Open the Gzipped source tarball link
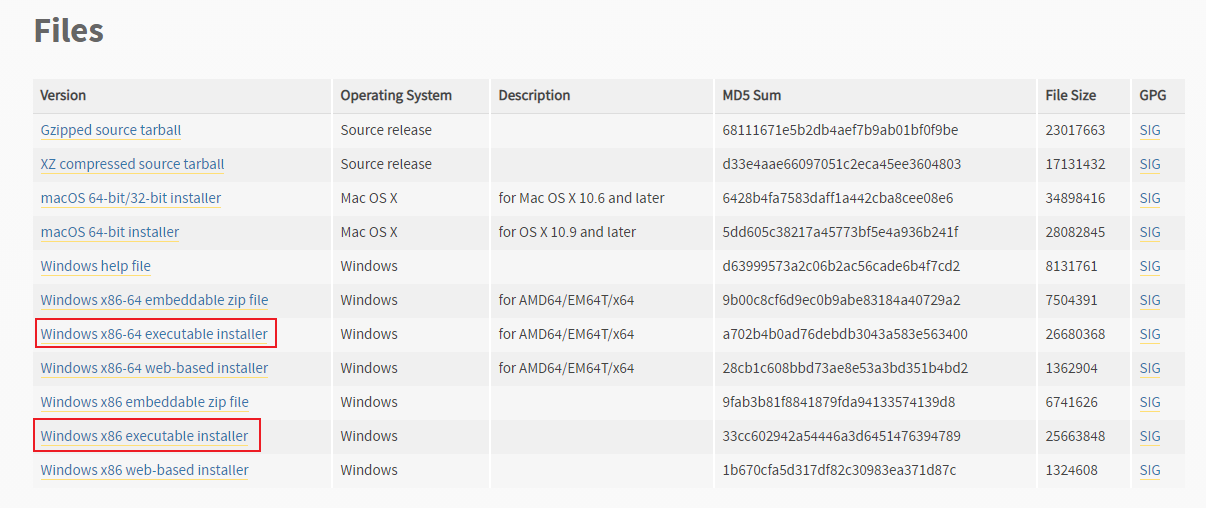1206x508 pixels. pos(111,130)
